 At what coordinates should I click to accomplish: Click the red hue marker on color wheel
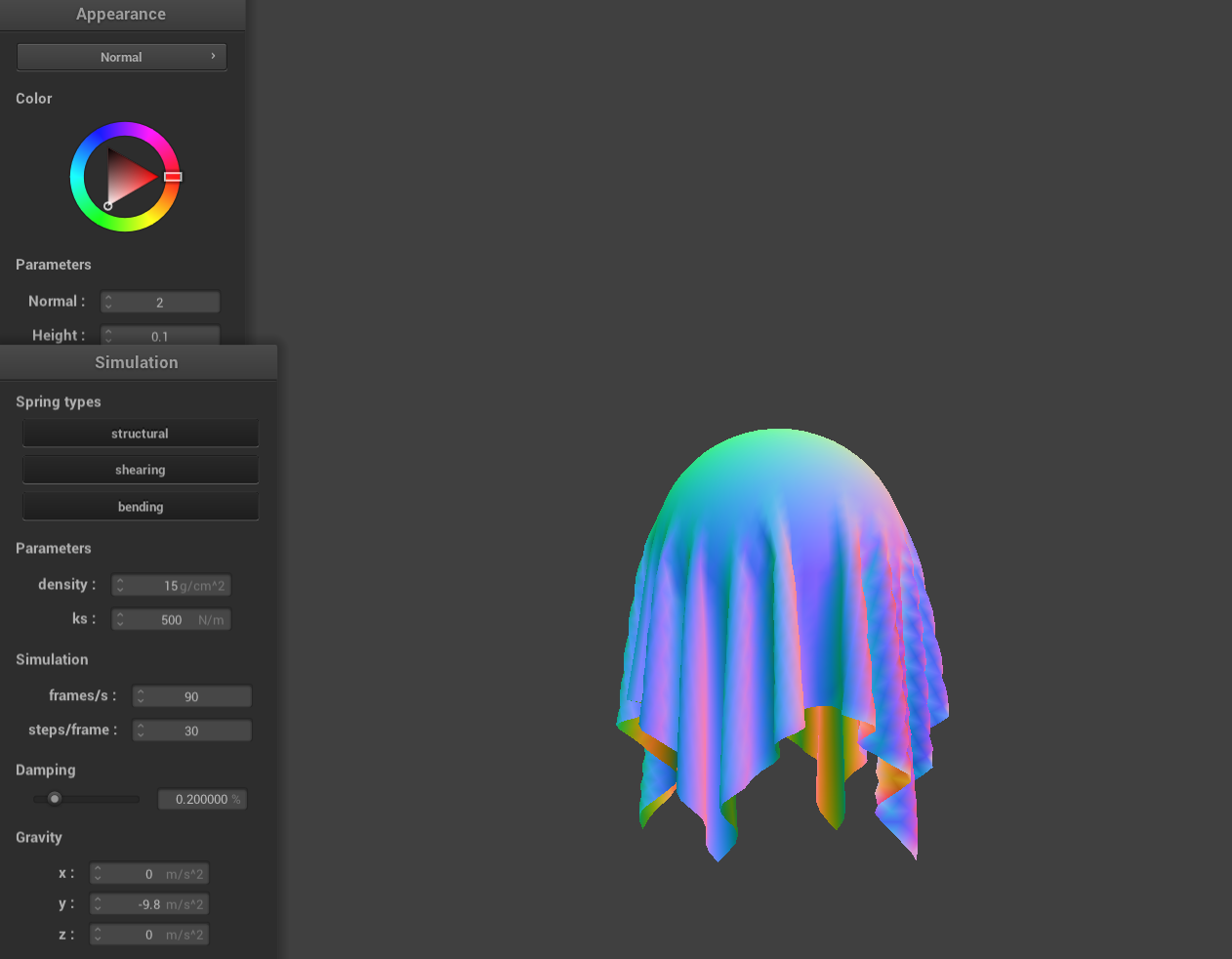point(173,177)
